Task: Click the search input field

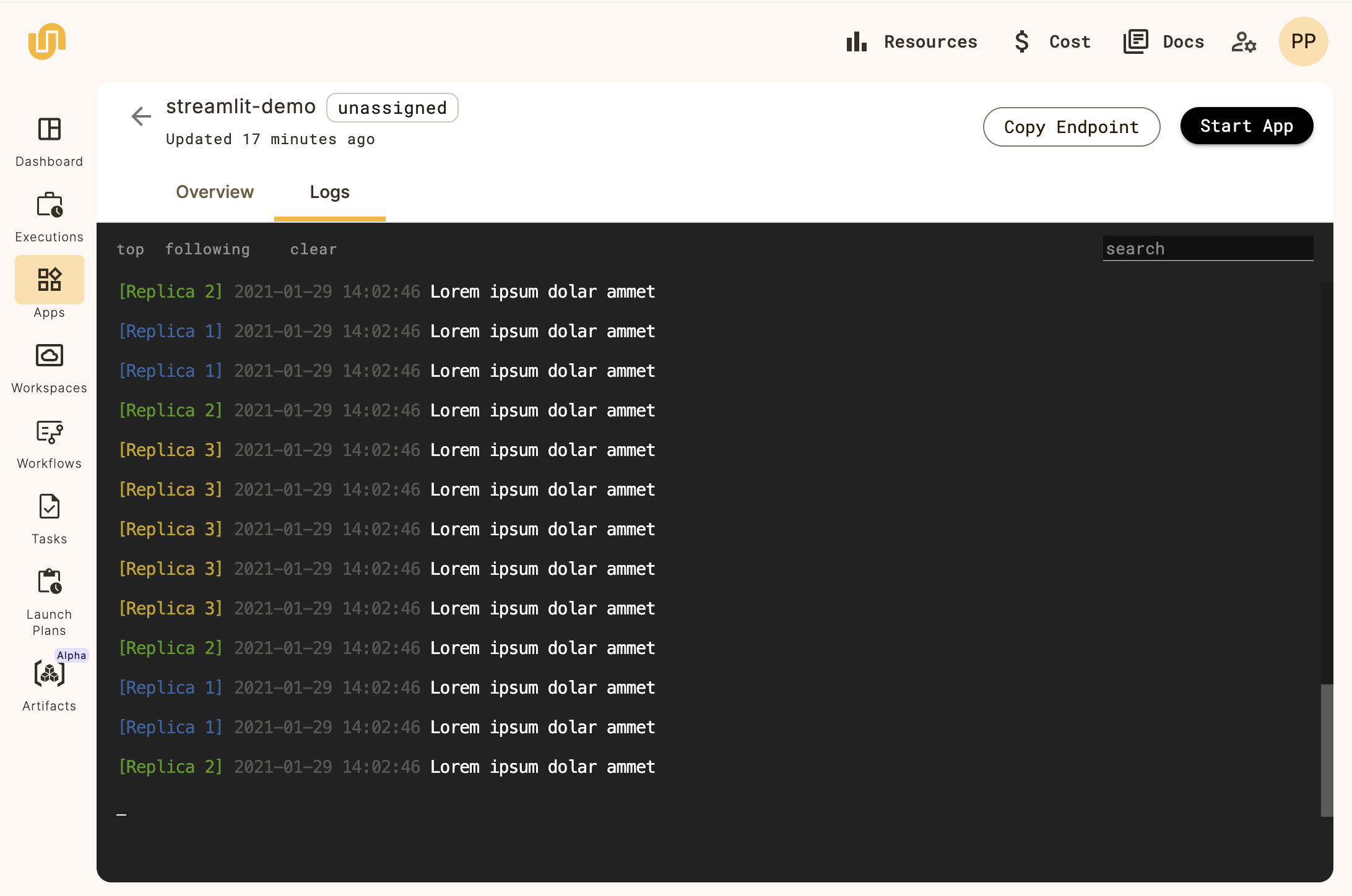Action: (x=1208, y=248)
